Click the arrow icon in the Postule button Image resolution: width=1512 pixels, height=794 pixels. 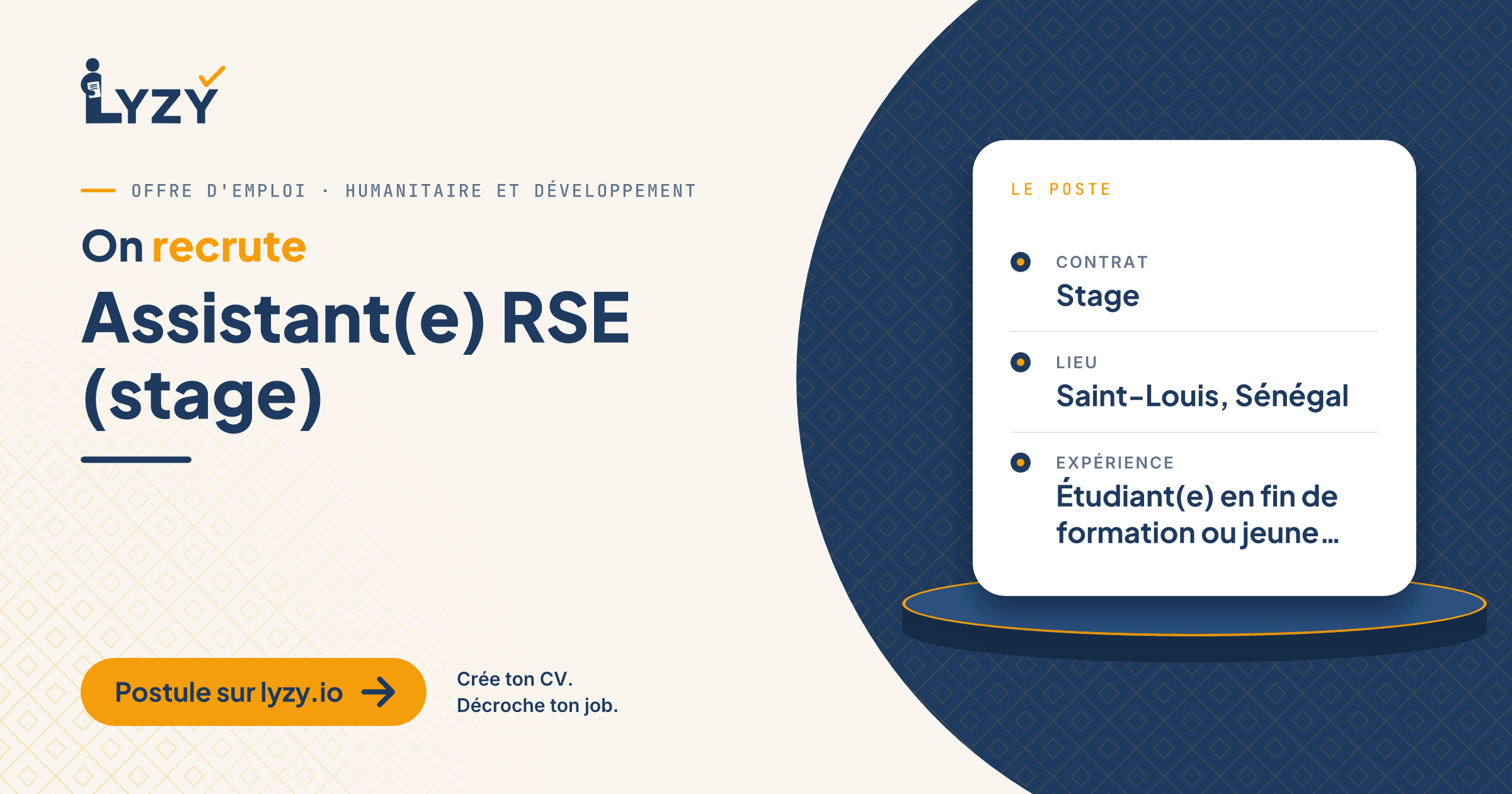pos(379,692)
